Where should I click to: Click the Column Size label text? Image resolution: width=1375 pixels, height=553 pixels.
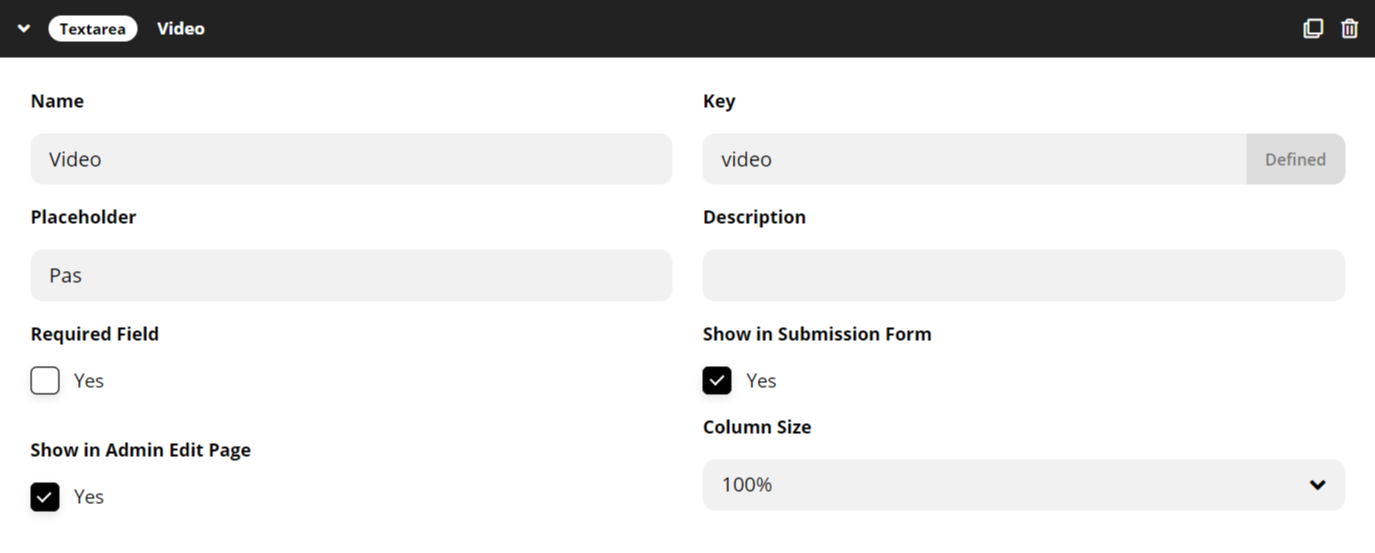757,427
